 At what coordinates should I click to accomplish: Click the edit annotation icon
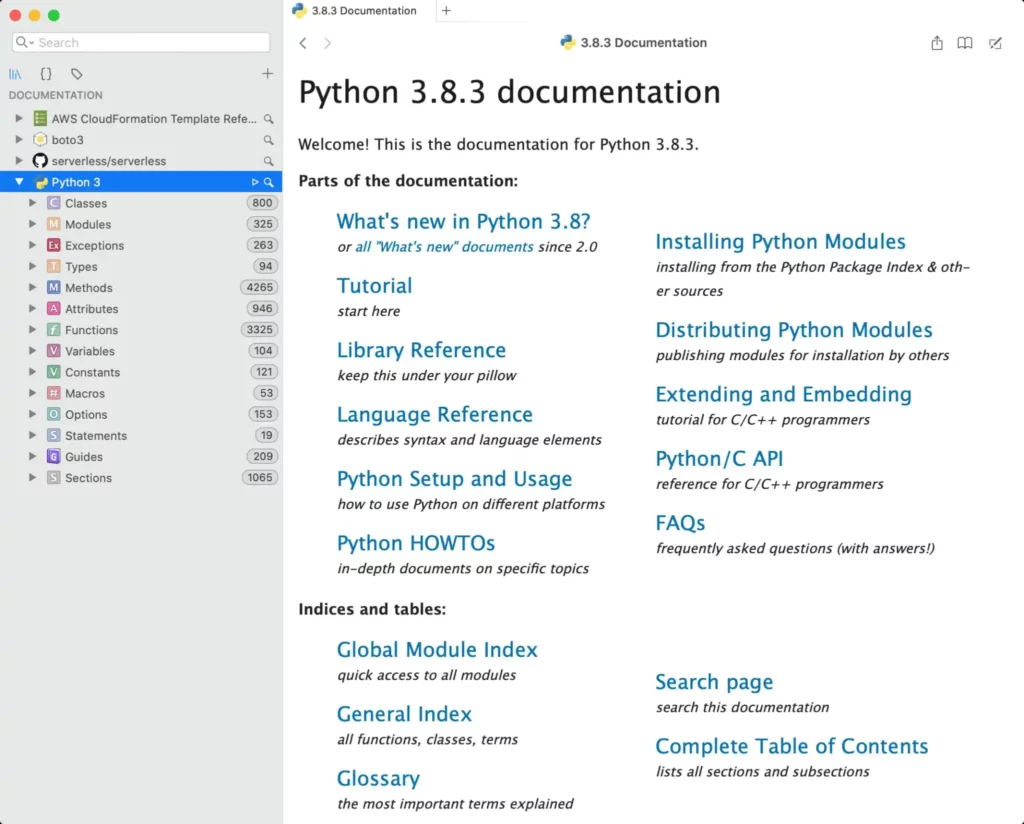pyautogui.click(x=995, y=43)
